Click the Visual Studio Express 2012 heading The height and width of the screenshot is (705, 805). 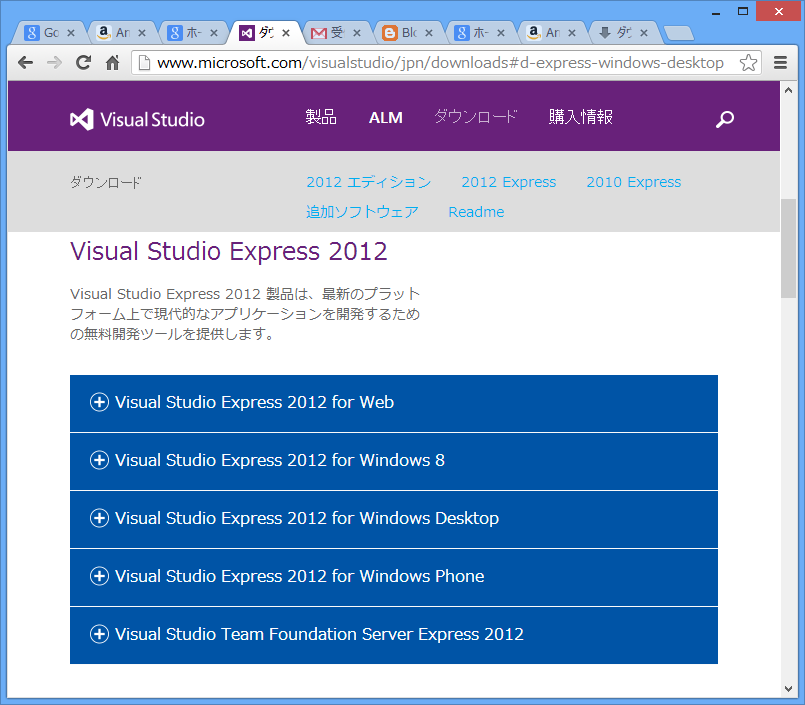[x=228, y=252]
